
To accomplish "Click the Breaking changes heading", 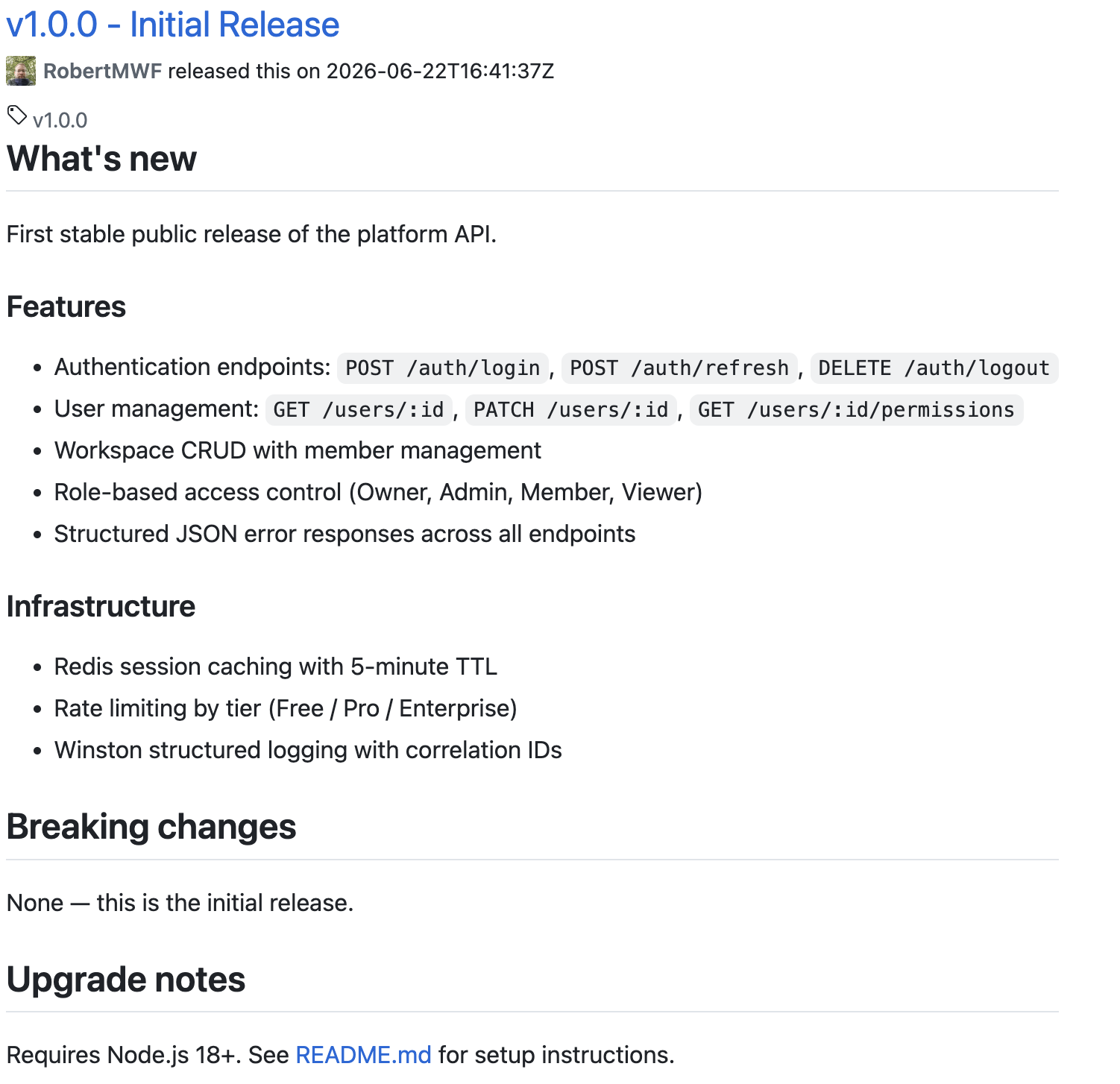I will (x=151, y=827).
